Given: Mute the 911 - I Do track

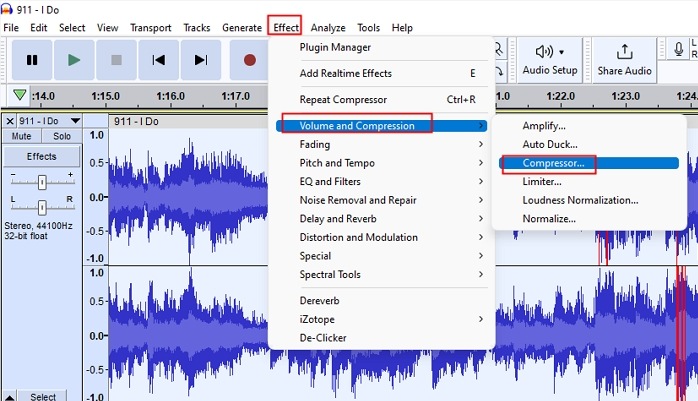Looking at the screenshot, I should tap(21, 136).
